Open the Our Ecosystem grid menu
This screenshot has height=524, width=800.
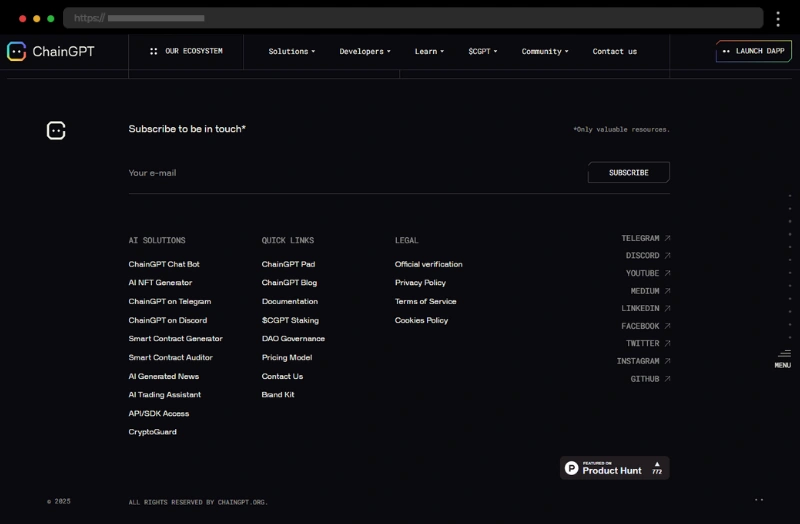click(186, 51)
